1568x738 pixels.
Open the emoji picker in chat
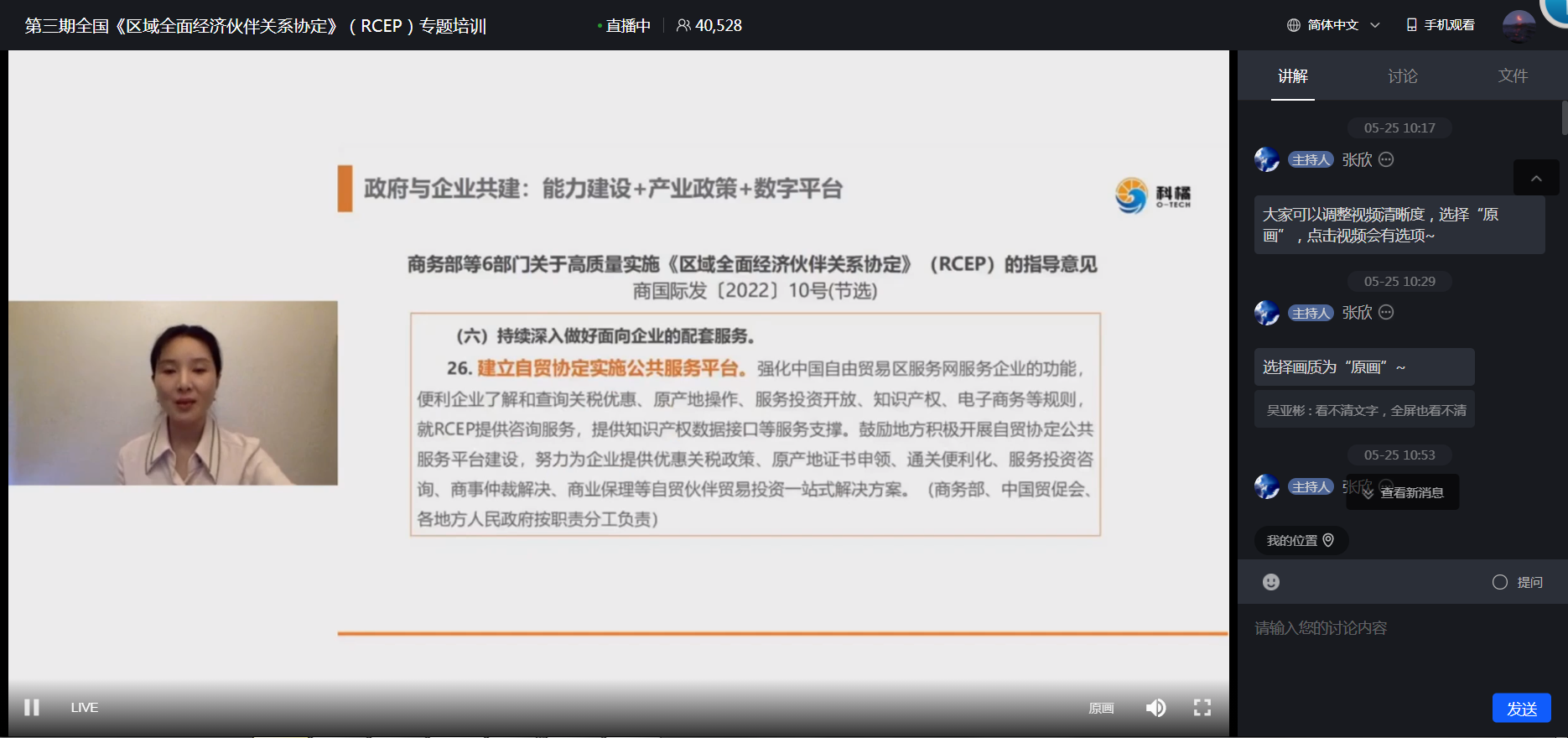[1271, 582]
